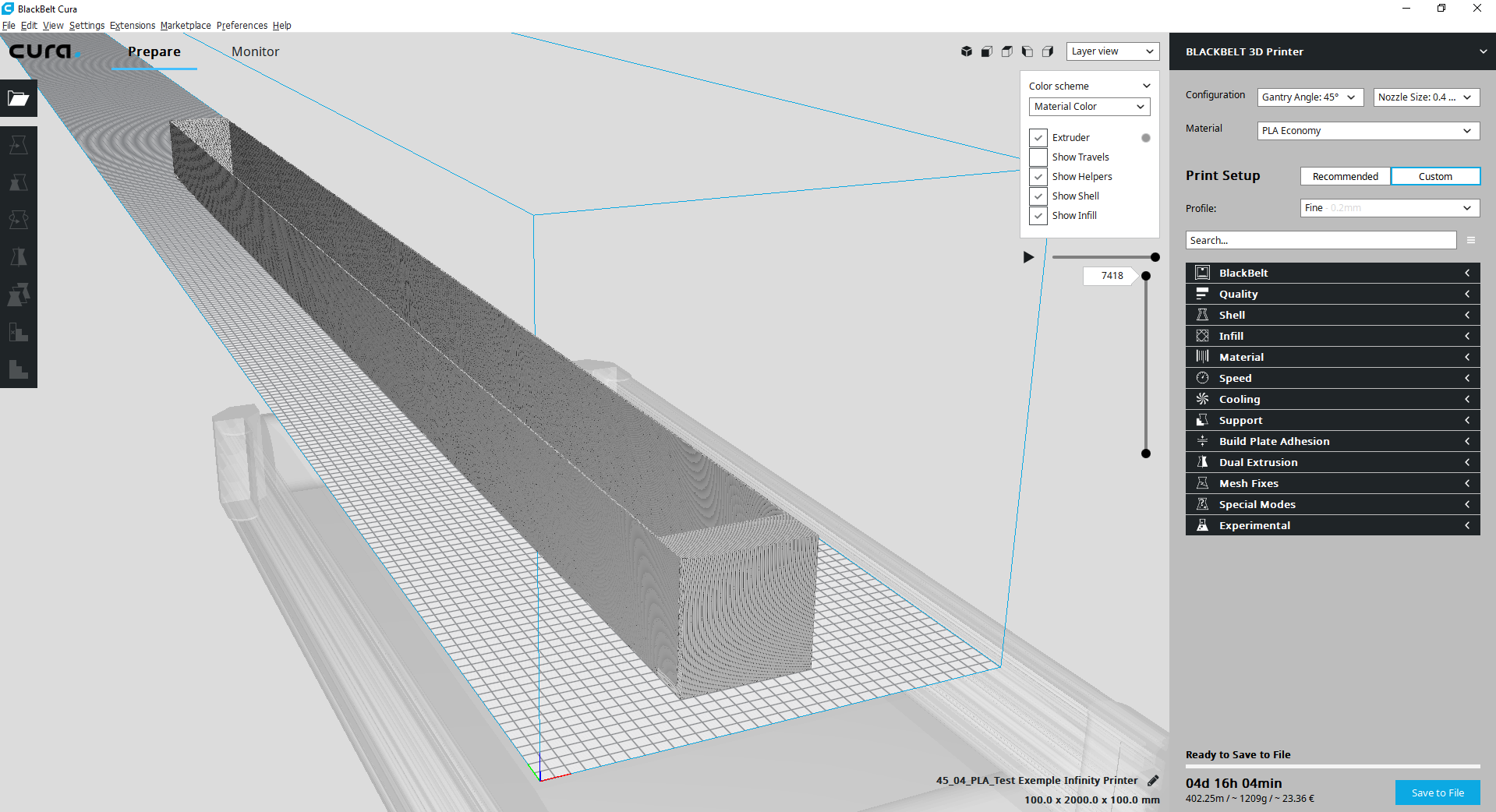Click the Cooling fan icon
The width and height of the screenshot is (1496, 812).
[1203, 399]
